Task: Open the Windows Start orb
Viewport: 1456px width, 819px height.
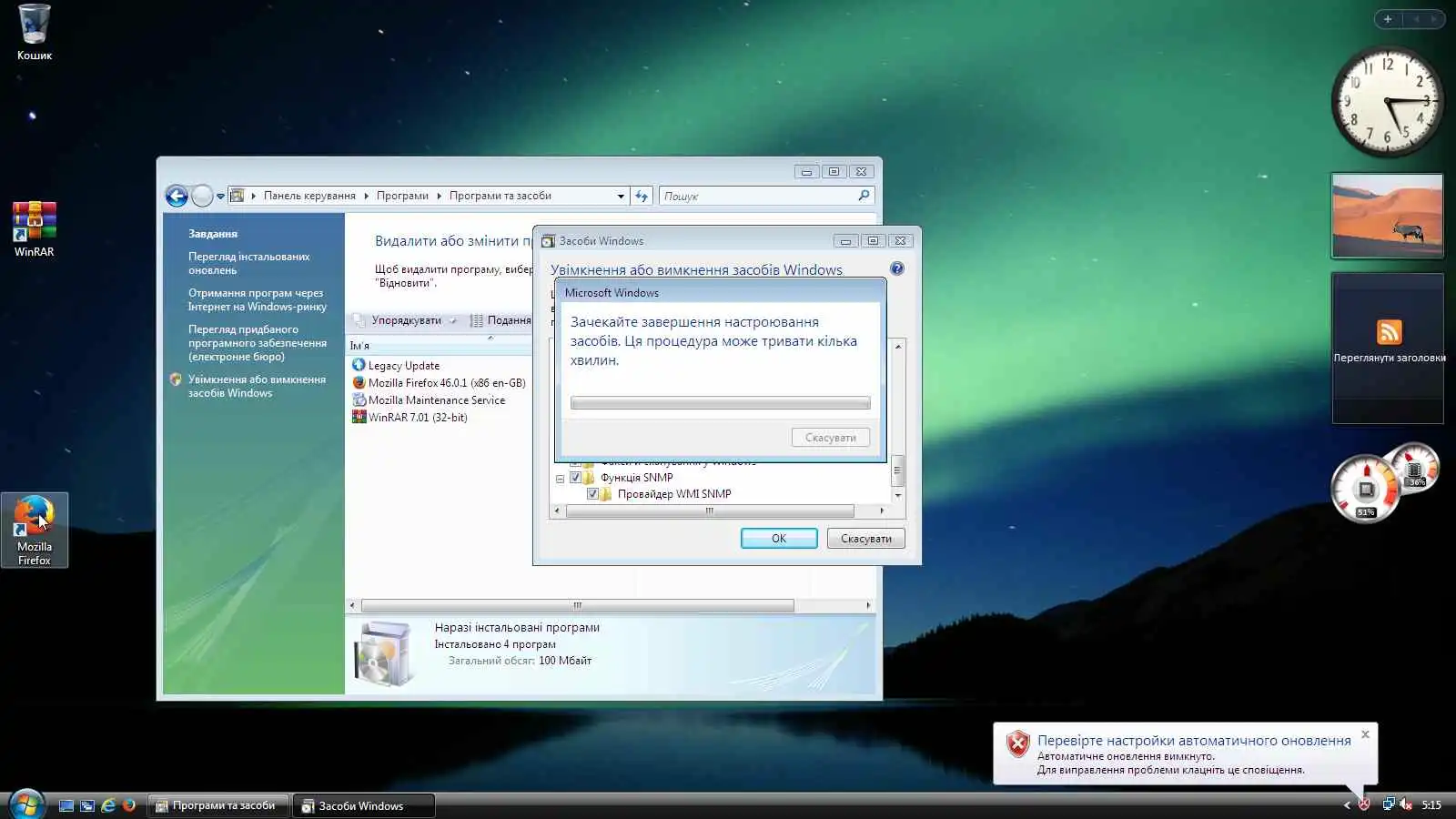Action: pyautogui.click(x=26, y=804)
